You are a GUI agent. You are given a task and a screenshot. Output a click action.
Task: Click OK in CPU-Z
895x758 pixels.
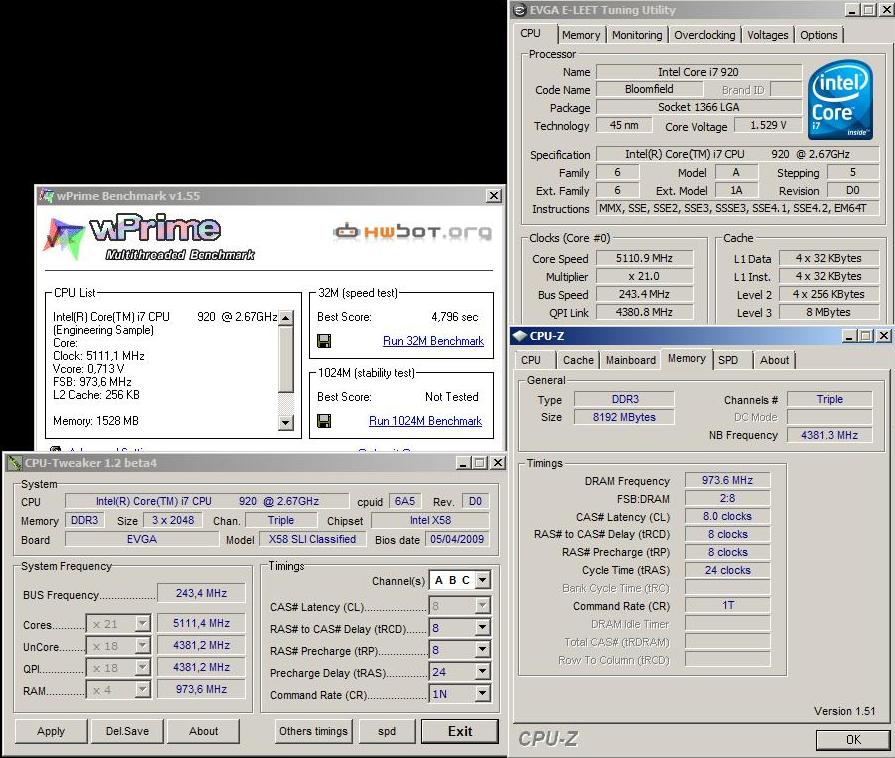pyautogui.click(x=853, y=740)
